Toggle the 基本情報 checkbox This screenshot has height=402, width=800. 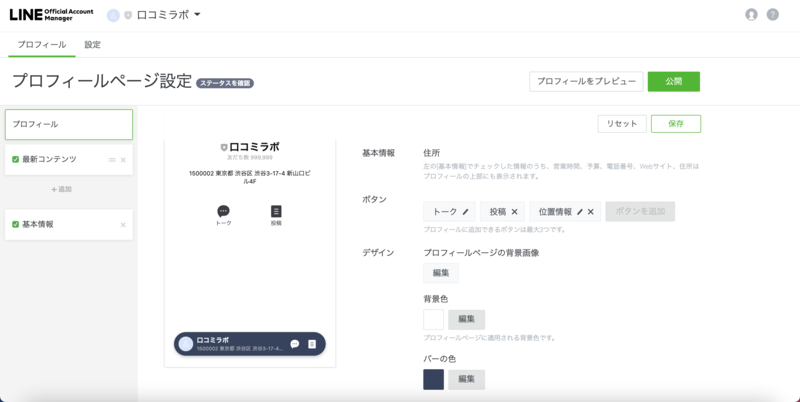coord(16,224)
